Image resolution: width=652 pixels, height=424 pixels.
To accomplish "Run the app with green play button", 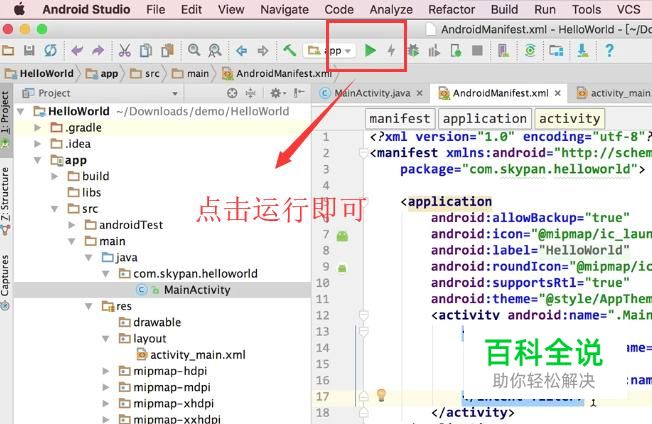I will point(370,51).
